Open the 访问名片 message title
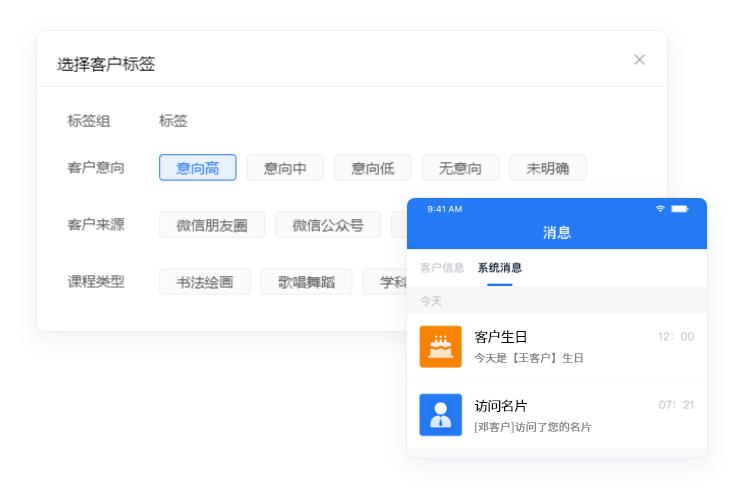This screenshot has width=744, height=501. (x=501, y=406)
